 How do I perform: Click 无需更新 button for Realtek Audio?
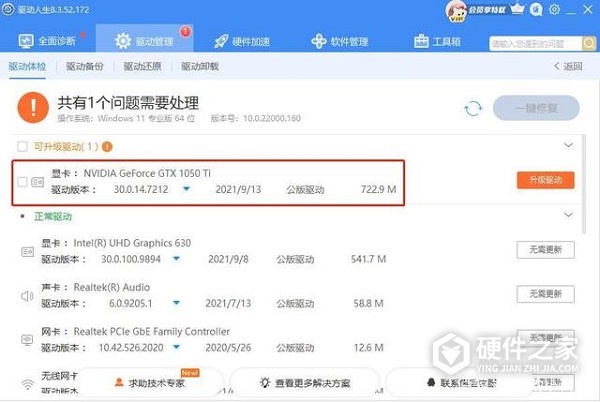[x=545, y=294]
